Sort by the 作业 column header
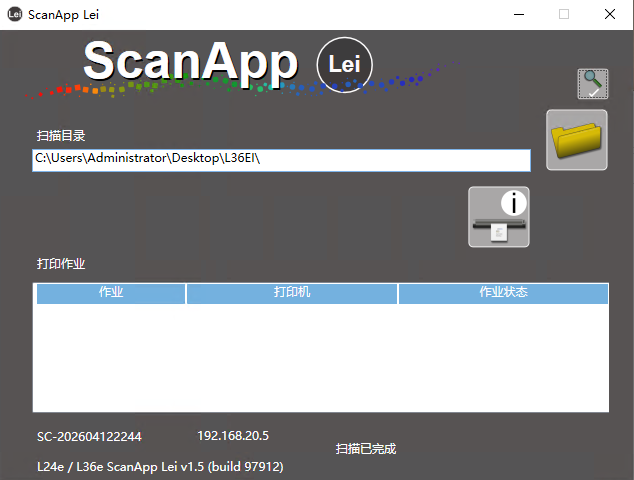 click(x=111, y=293)
